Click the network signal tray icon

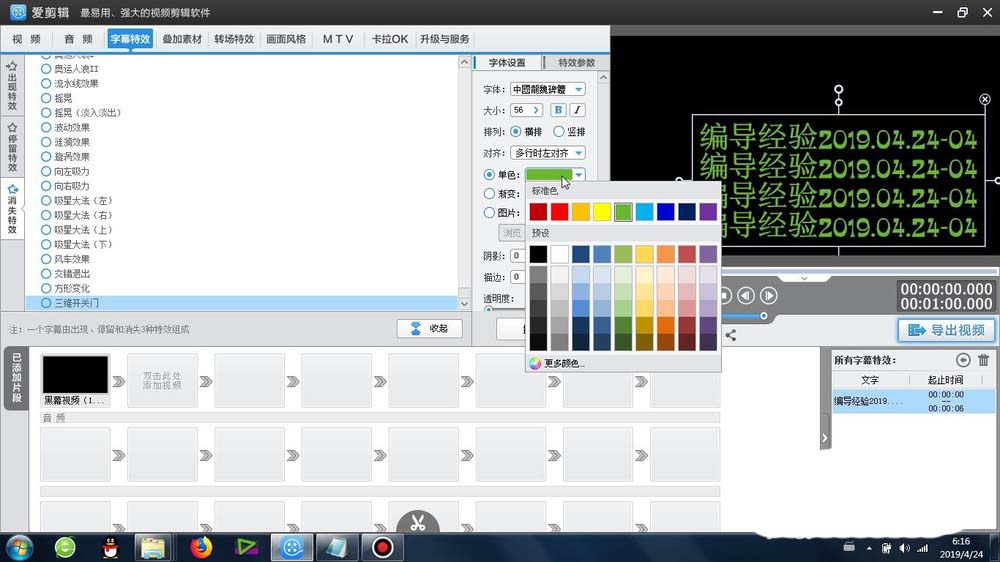pos(922,548)
